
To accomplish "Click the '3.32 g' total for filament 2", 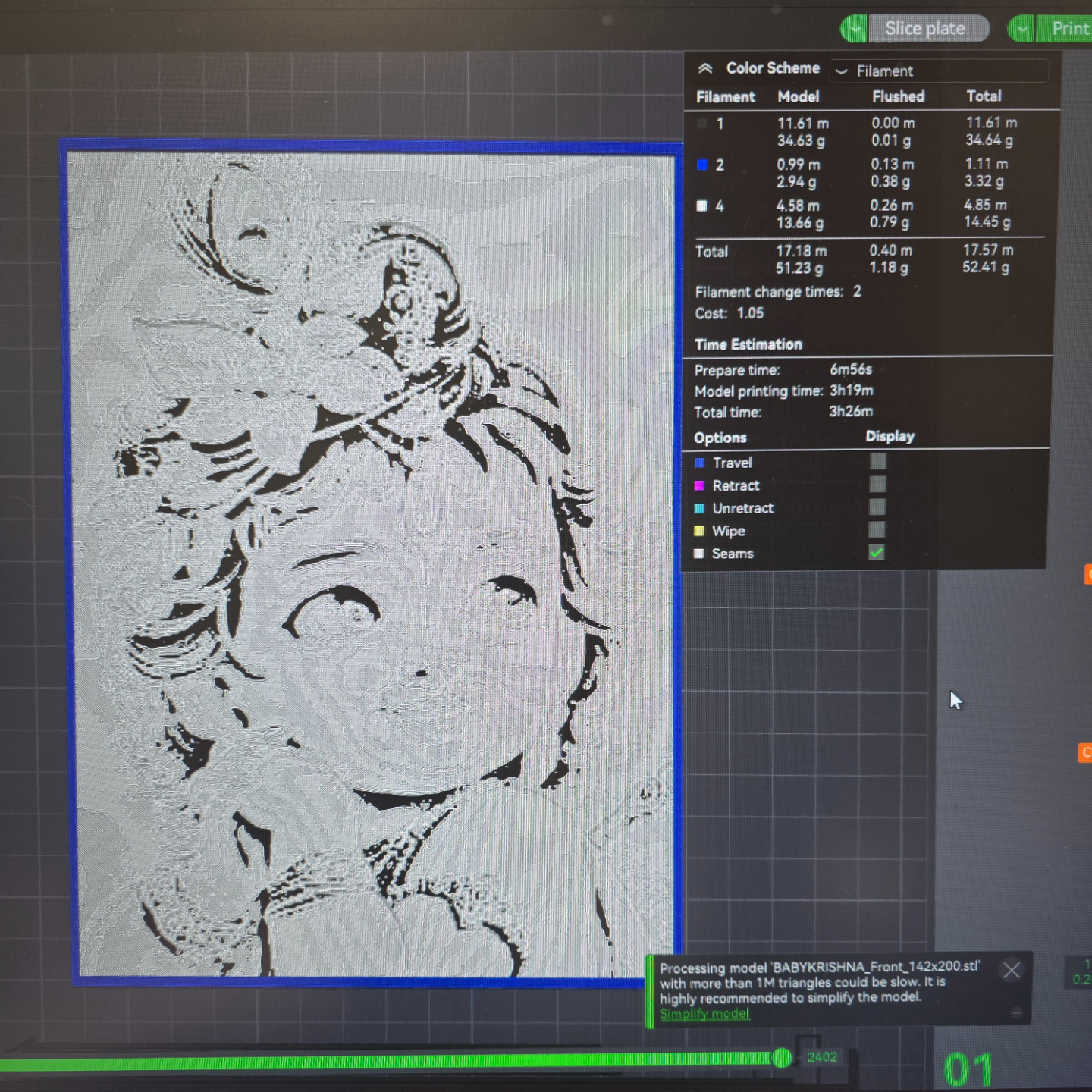I will (x=984, y=180).
